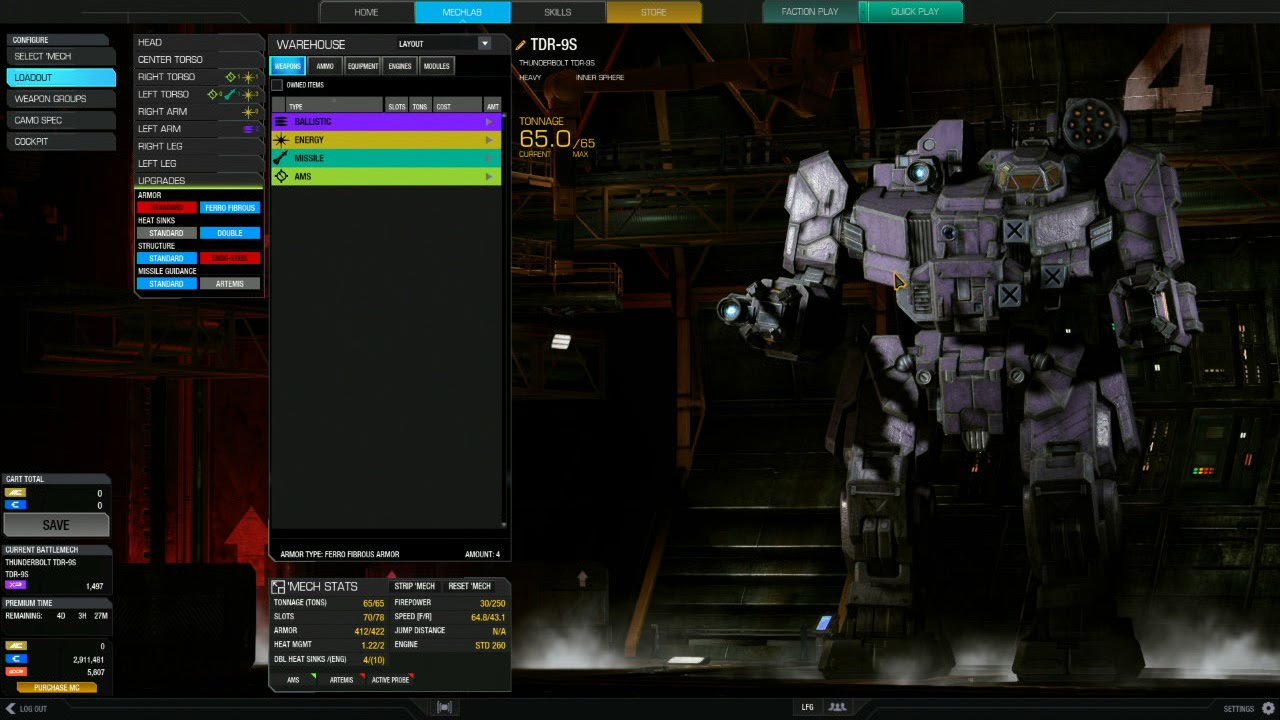Select Artemis missile guidance
1280x720 pixels.
[x=230, y=284]
